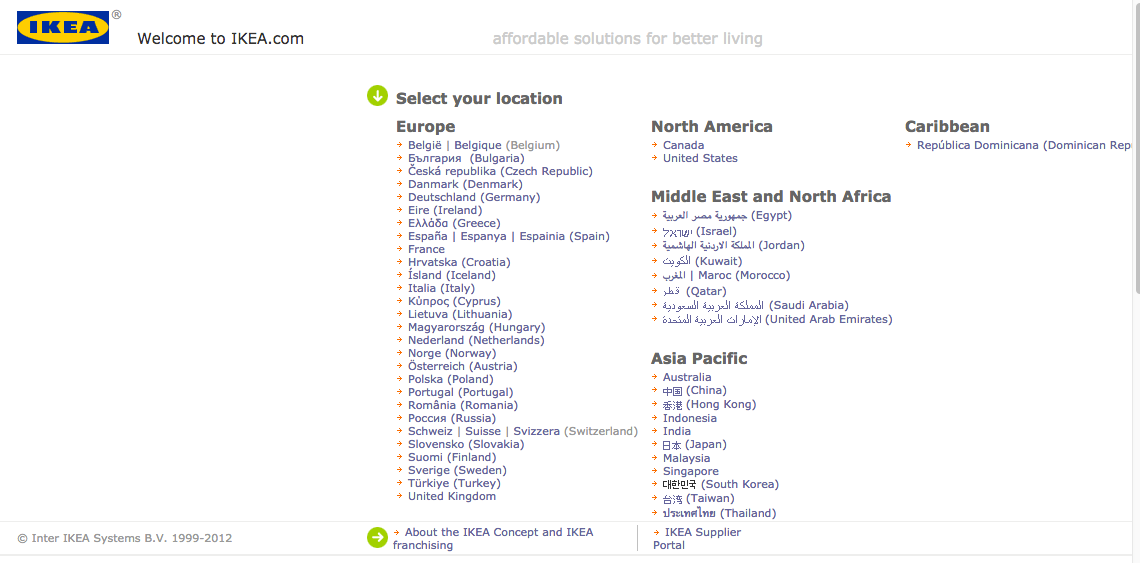Viewport: 1140px width, 563px height.
Task: Select the Hong Kong link
Action: (x=710, y=404)
